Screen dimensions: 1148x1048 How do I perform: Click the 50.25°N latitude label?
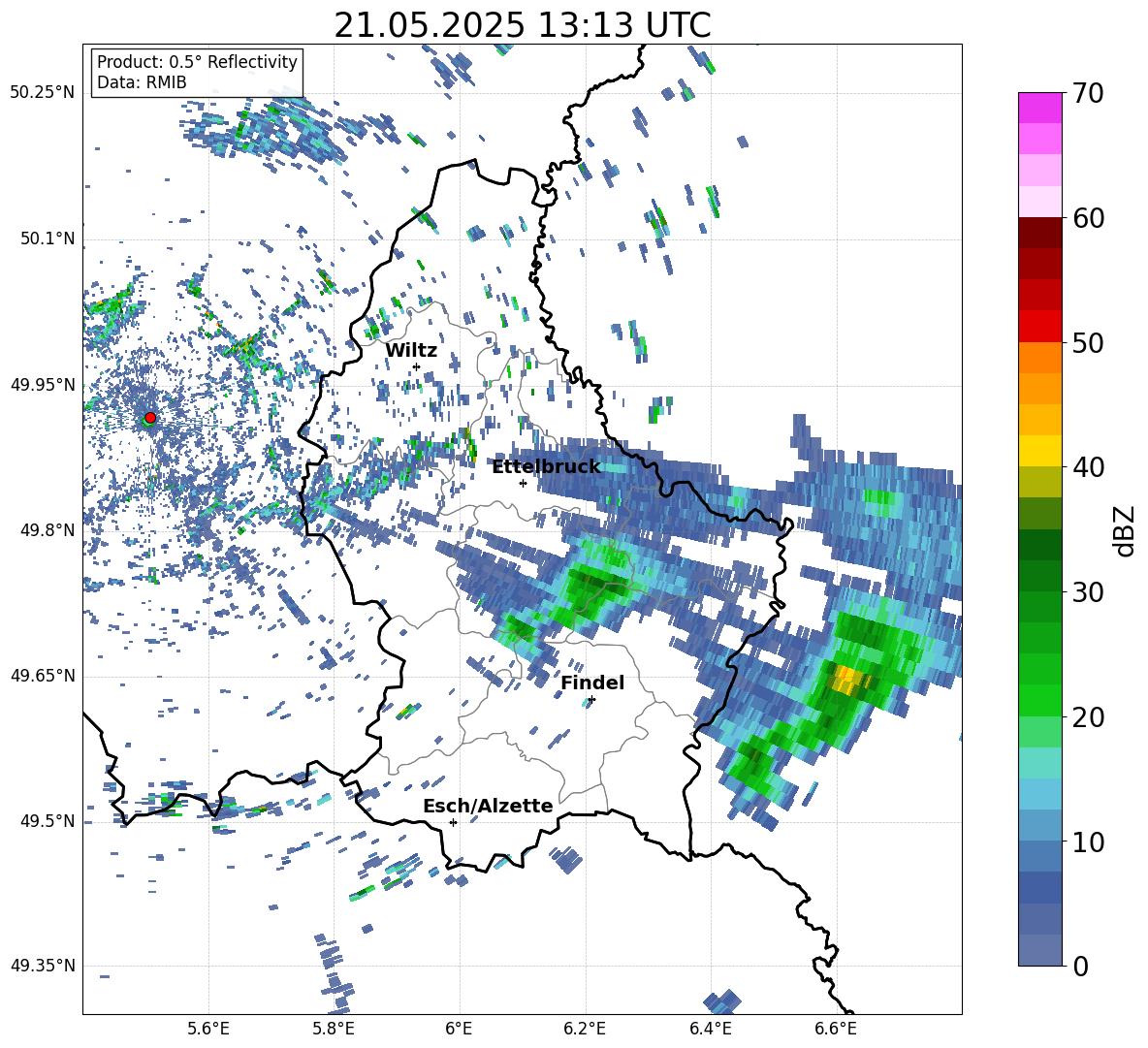pyautogui.click(x=43, y=93)
